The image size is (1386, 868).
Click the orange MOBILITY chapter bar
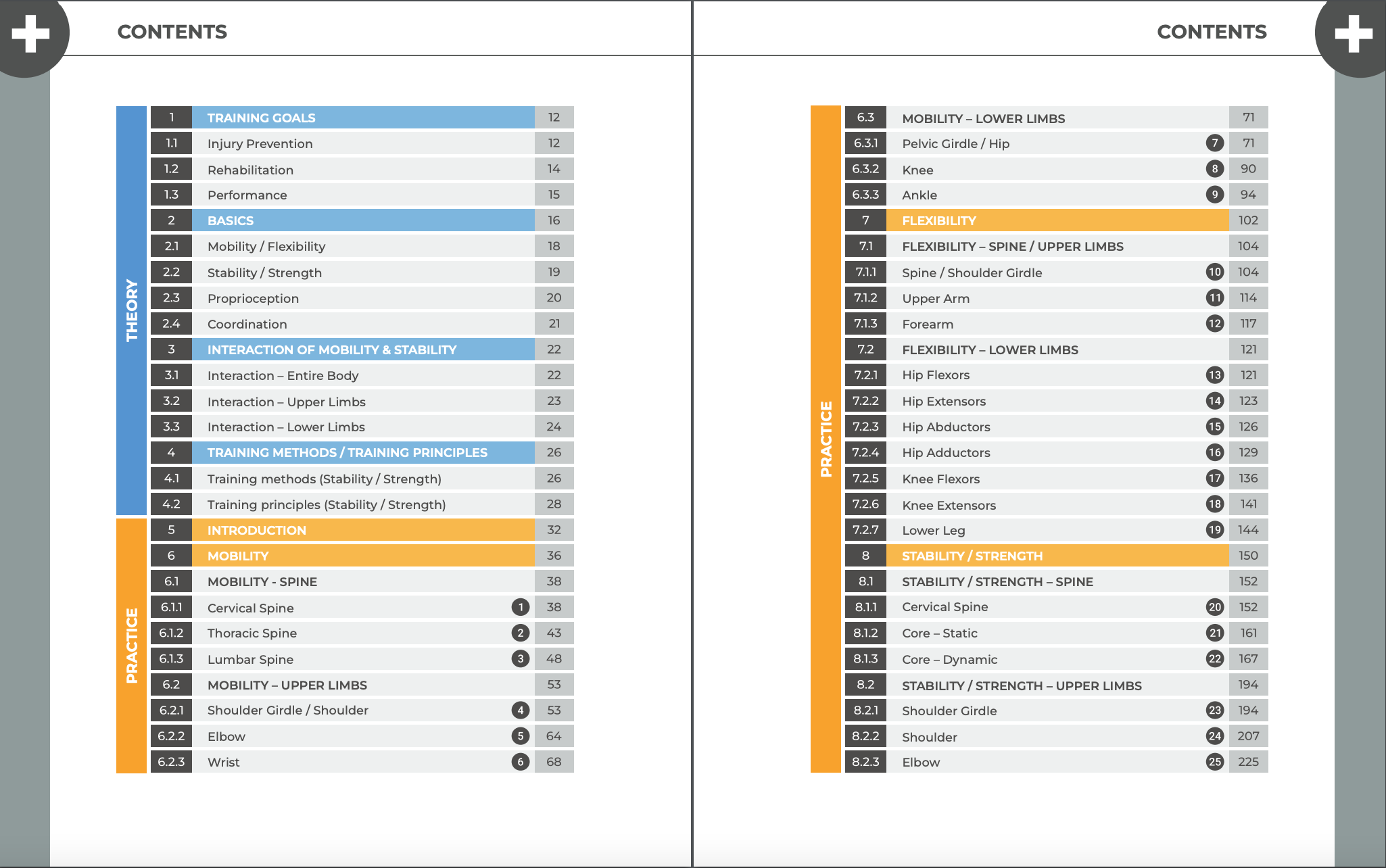click(x=238, y=556)
